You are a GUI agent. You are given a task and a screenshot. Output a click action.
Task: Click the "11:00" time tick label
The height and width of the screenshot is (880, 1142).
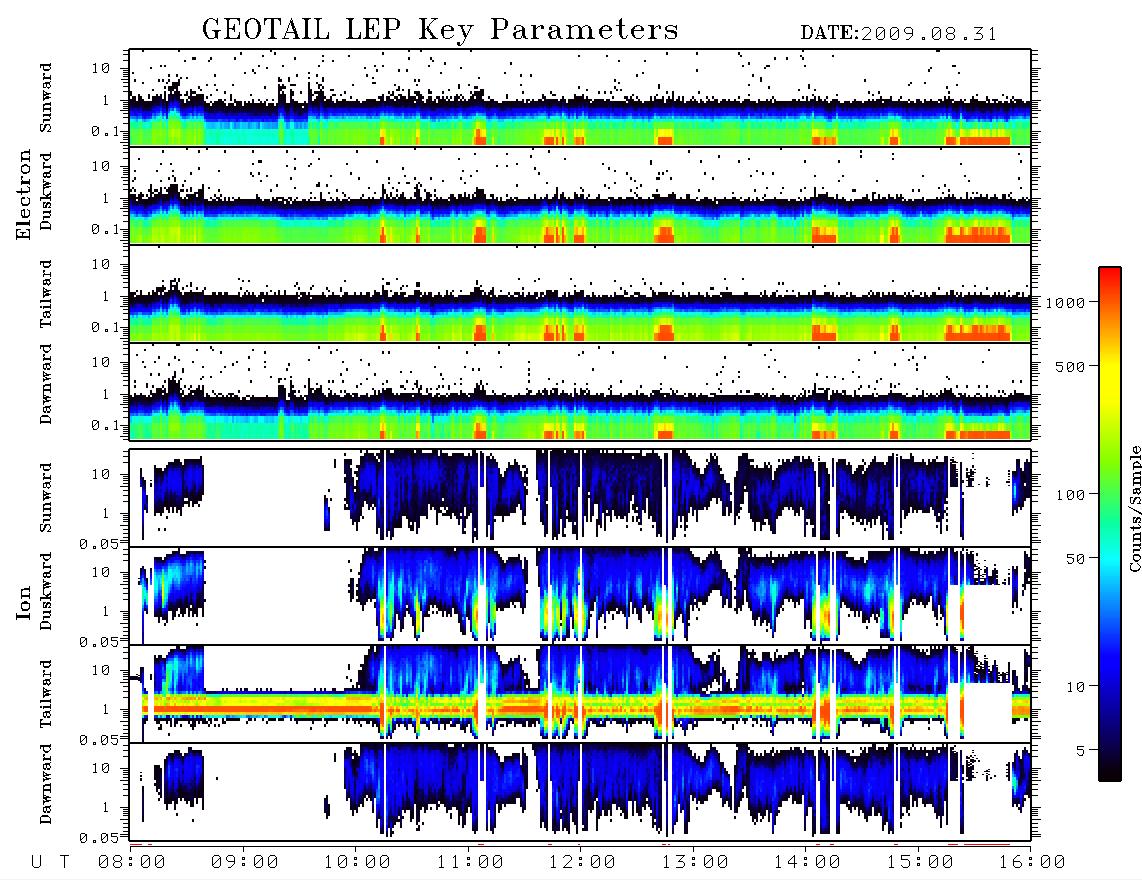[470, 863]
